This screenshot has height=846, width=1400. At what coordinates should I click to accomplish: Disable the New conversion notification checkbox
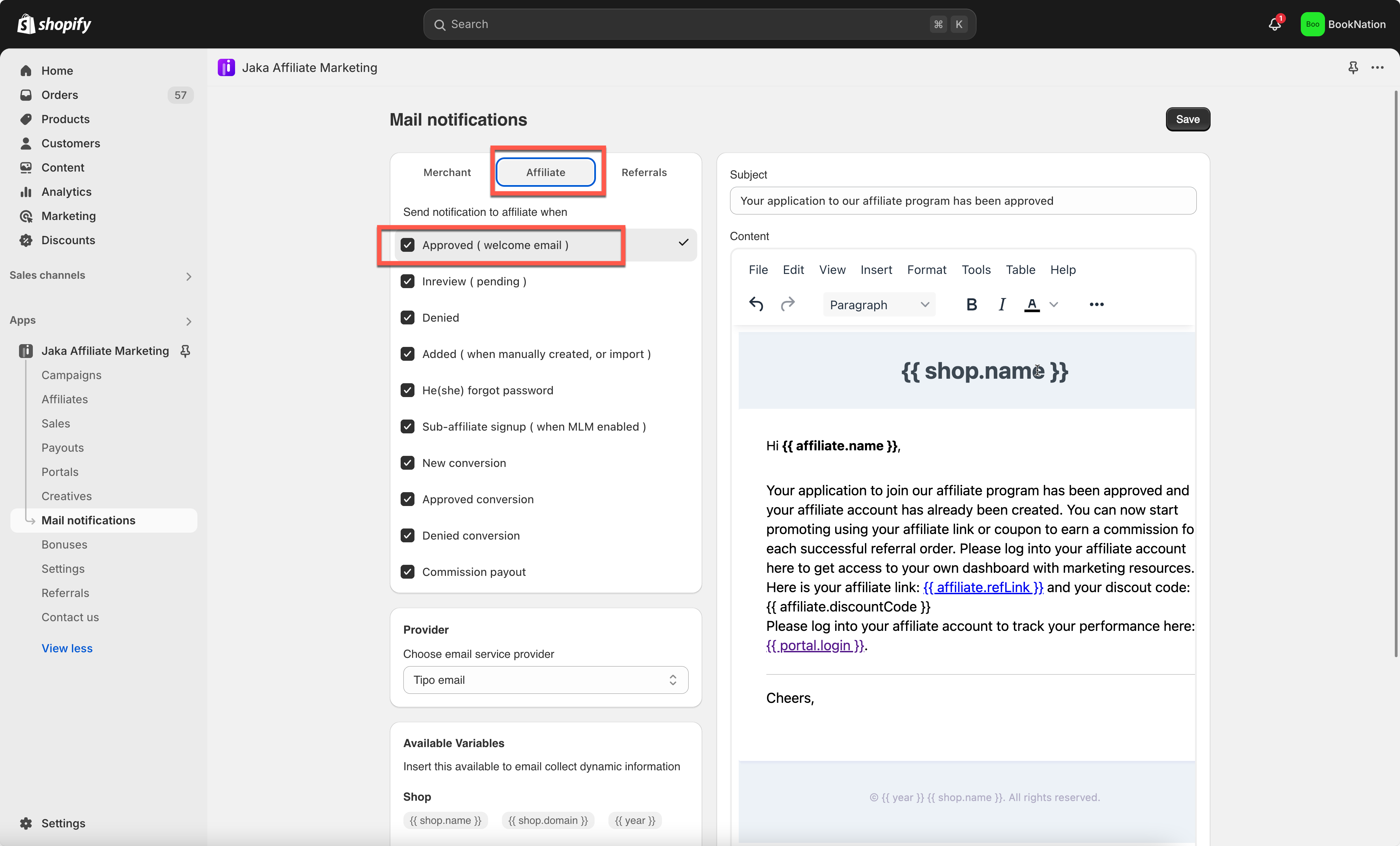[x=408, y=463]
